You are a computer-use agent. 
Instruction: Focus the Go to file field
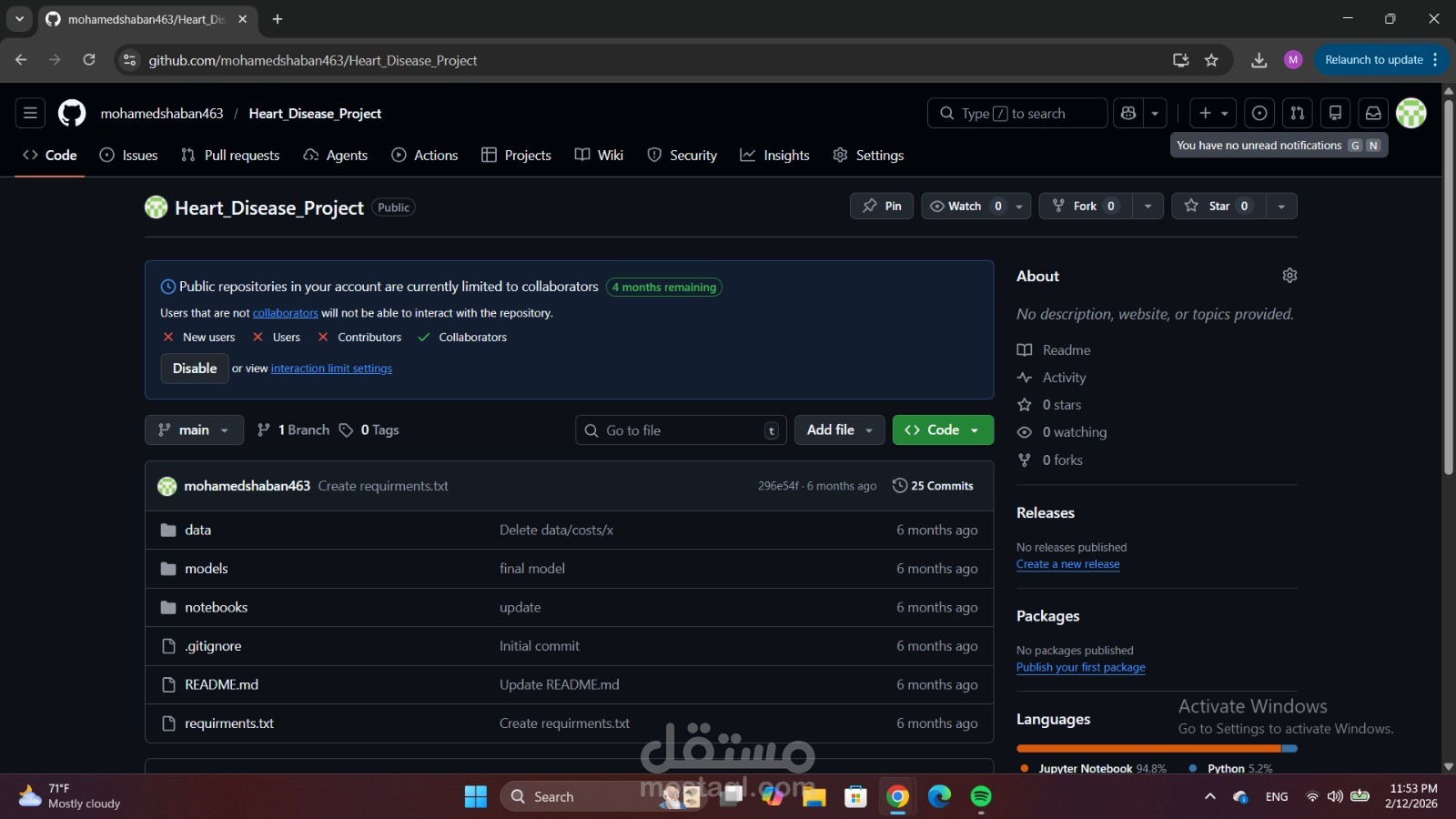click(x=681, y=430)
